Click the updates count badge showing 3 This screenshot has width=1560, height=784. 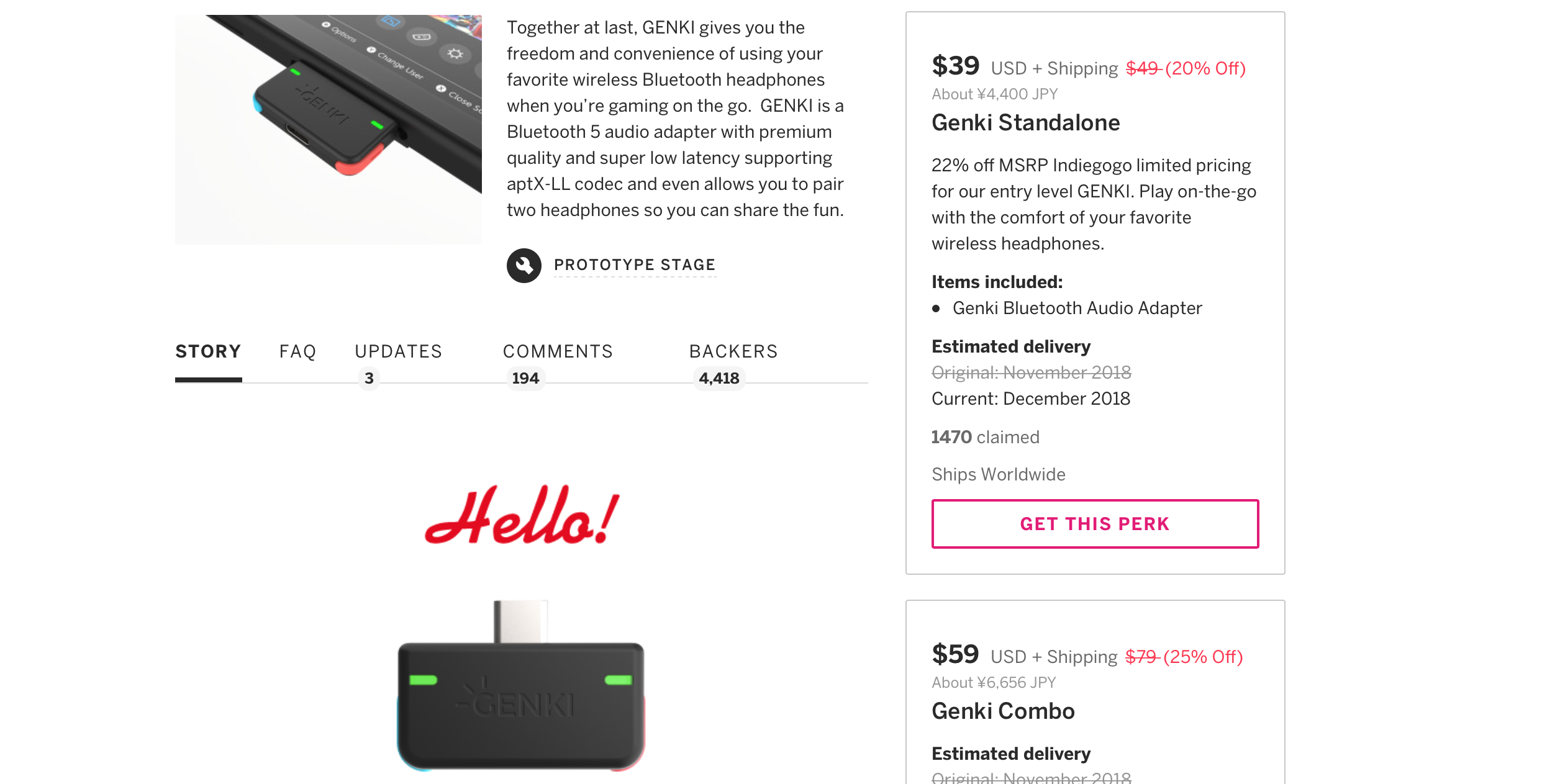pos(369,378)
